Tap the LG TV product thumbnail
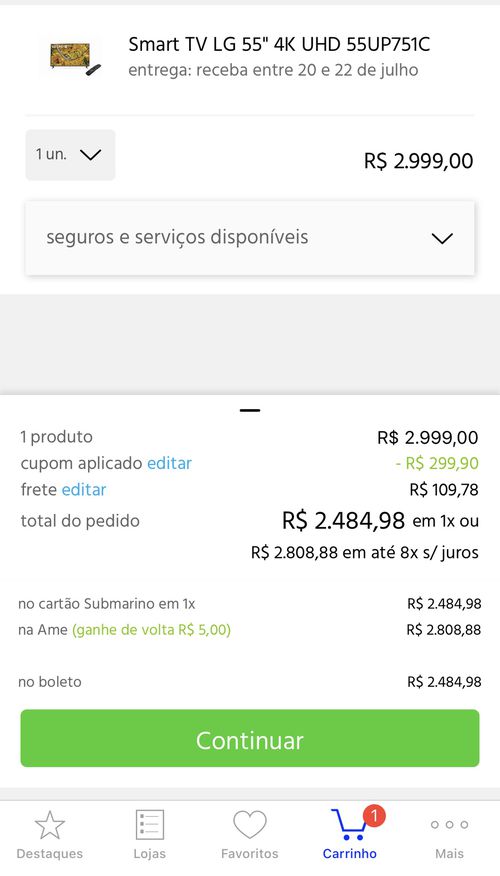 click(75, 58)
